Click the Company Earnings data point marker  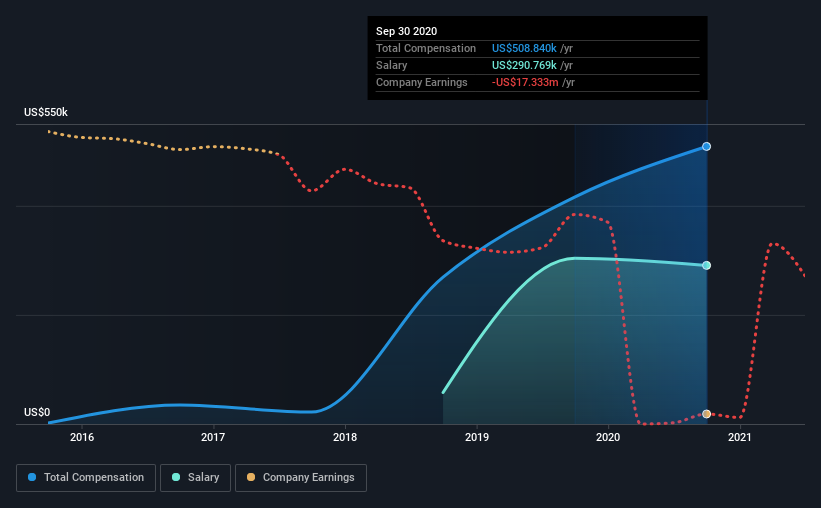click(x=706, y=414)
